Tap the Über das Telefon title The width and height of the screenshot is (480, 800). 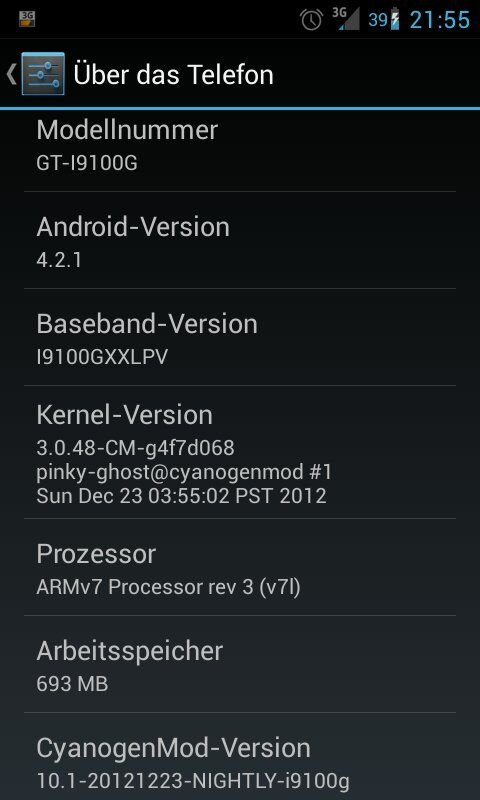coord(173,74)
